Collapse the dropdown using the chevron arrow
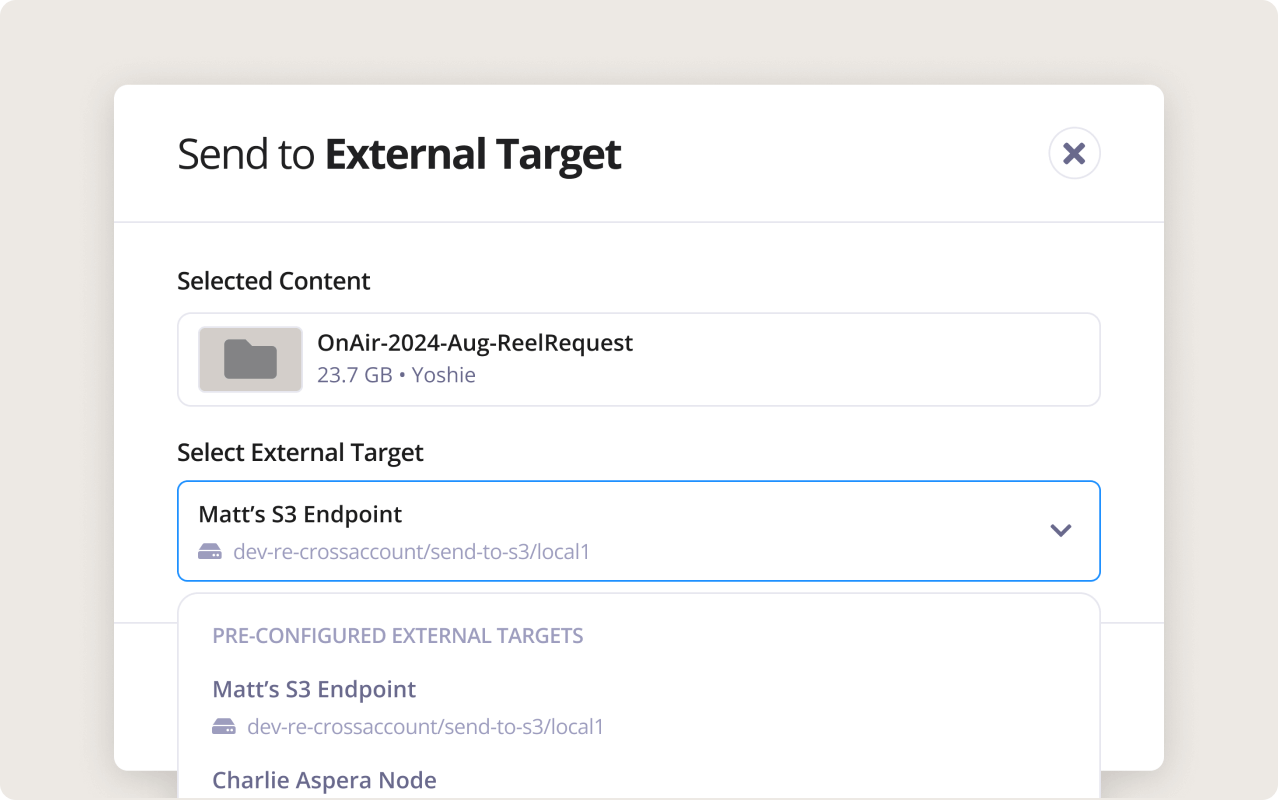Image resolution: width=1278 pixels, height=800 pixels. [1060, 530]
